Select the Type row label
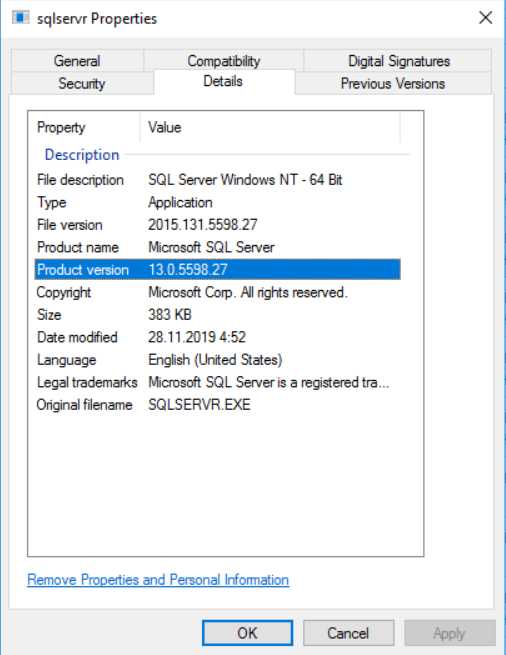 (51, 203)
